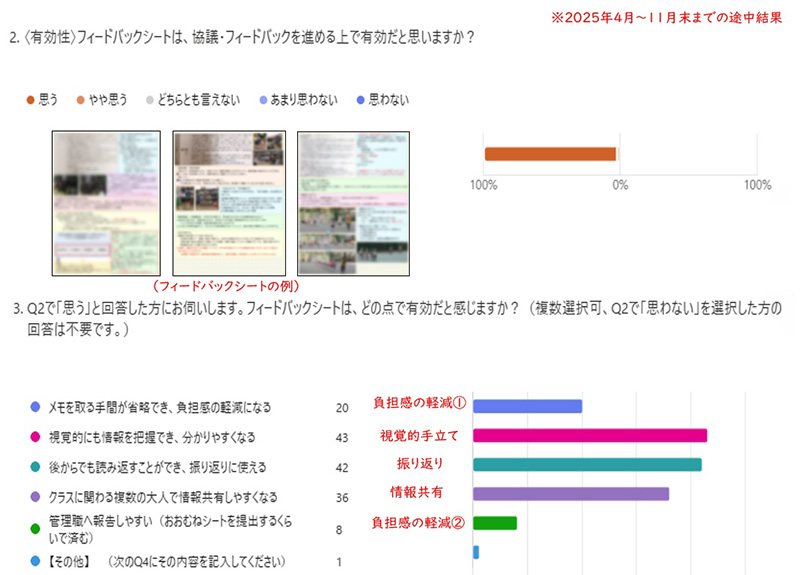Click the orange bar in Q2 chart
Viewport: 800px width, 575px height.
[550, 154]
